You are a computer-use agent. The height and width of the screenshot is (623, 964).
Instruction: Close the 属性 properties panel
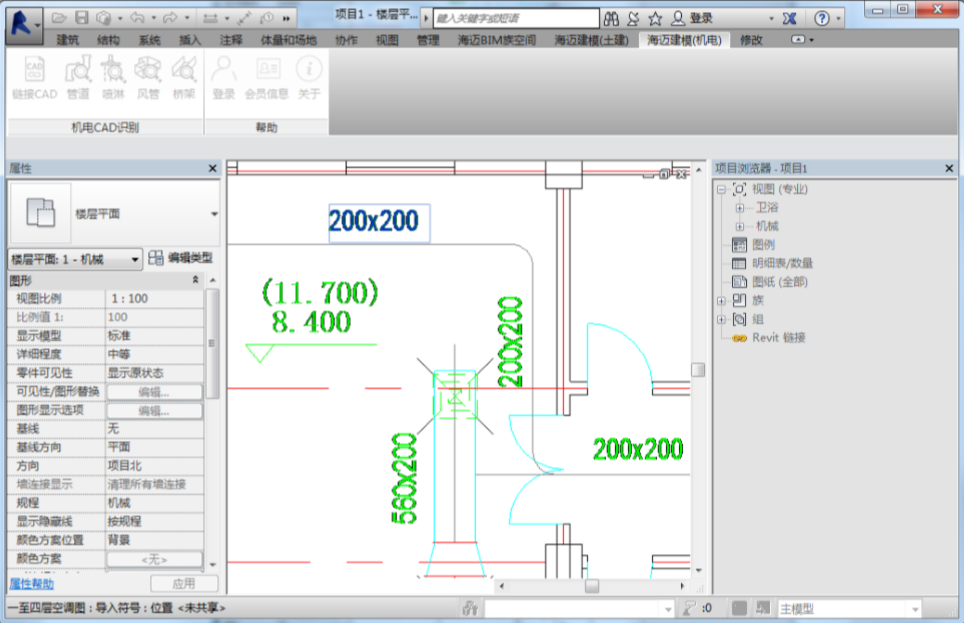tap(213, 169)
